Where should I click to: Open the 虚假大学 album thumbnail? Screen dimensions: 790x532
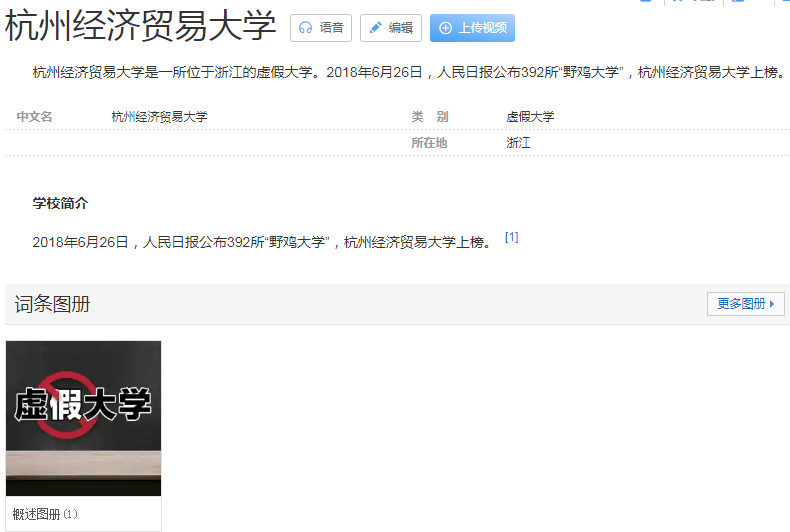(84, 418)
